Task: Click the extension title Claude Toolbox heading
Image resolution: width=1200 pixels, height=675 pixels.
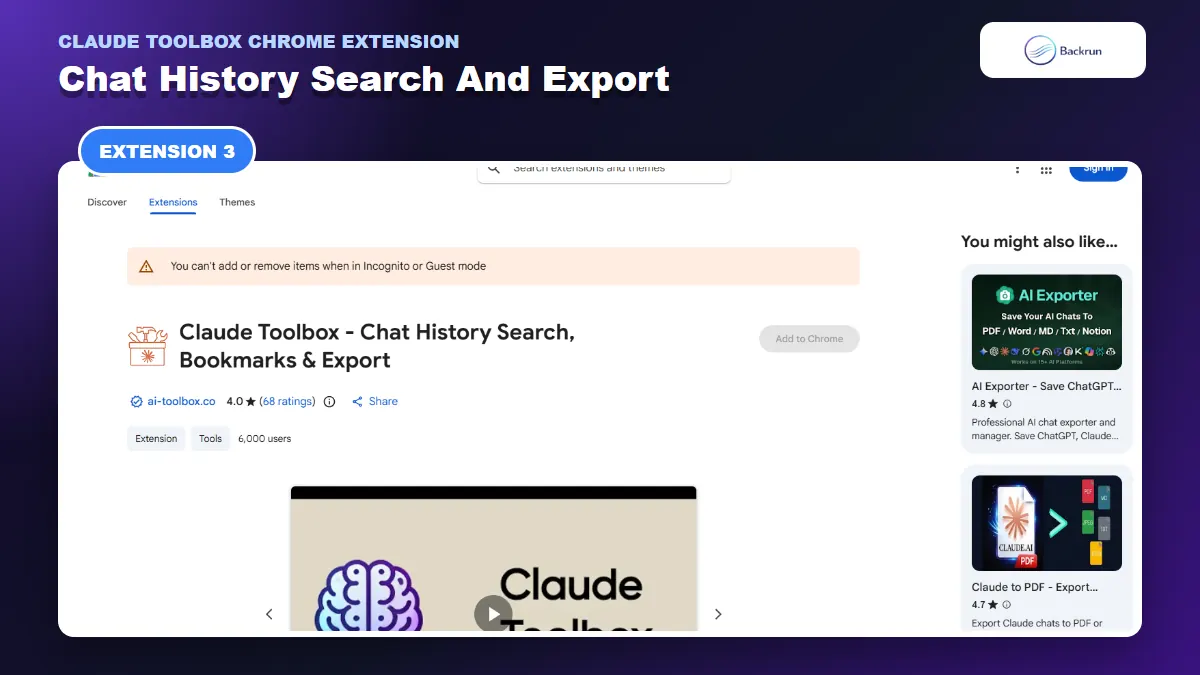Action: 377,346
